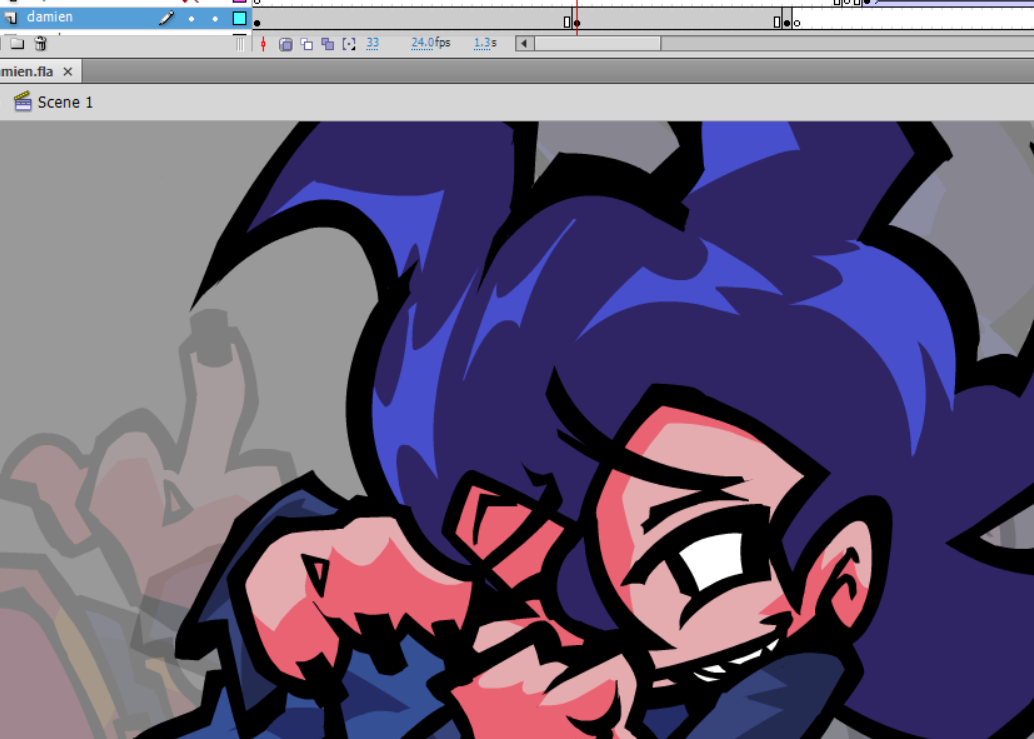The width and height of the screenshot is (1034, 739).
Task: Select the blank keyframe with hollow circle
Action: 797,23
